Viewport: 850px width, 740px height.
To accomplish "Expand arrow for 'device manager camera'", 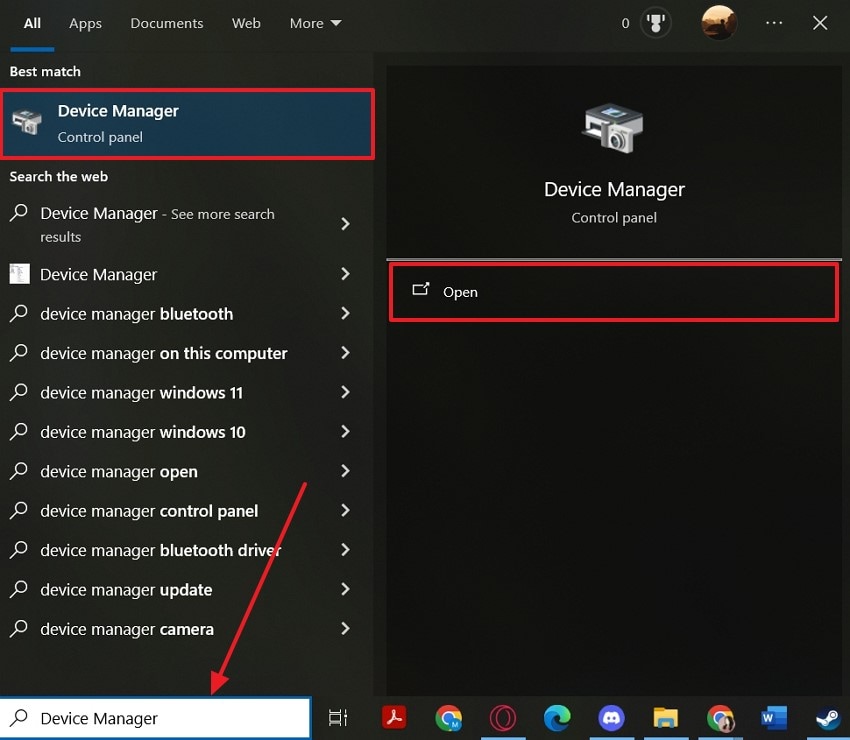I will coord(345,628).
